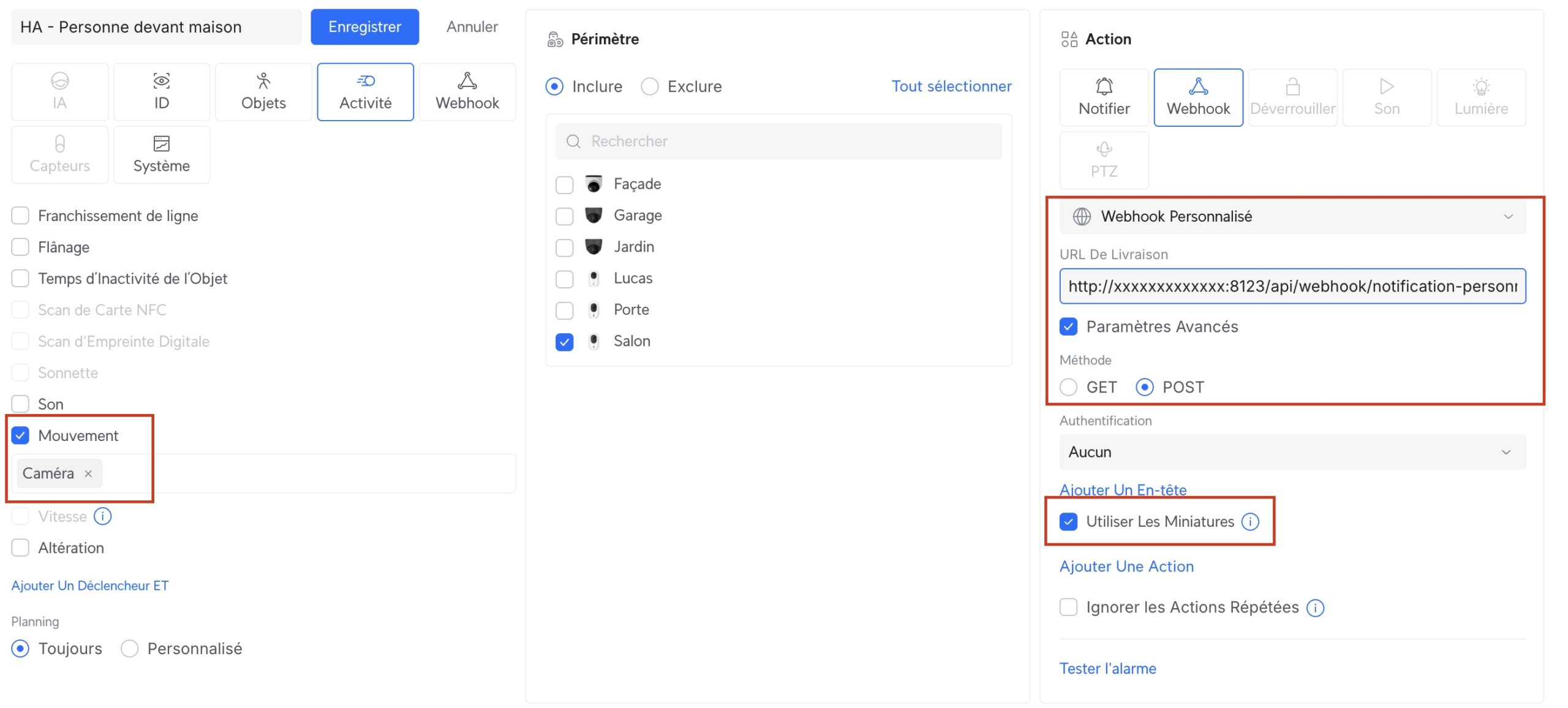The height and width of the screenshot is (708, 1568).
Task: Remove the Caméra tag with its x
Action: point(88,473)
